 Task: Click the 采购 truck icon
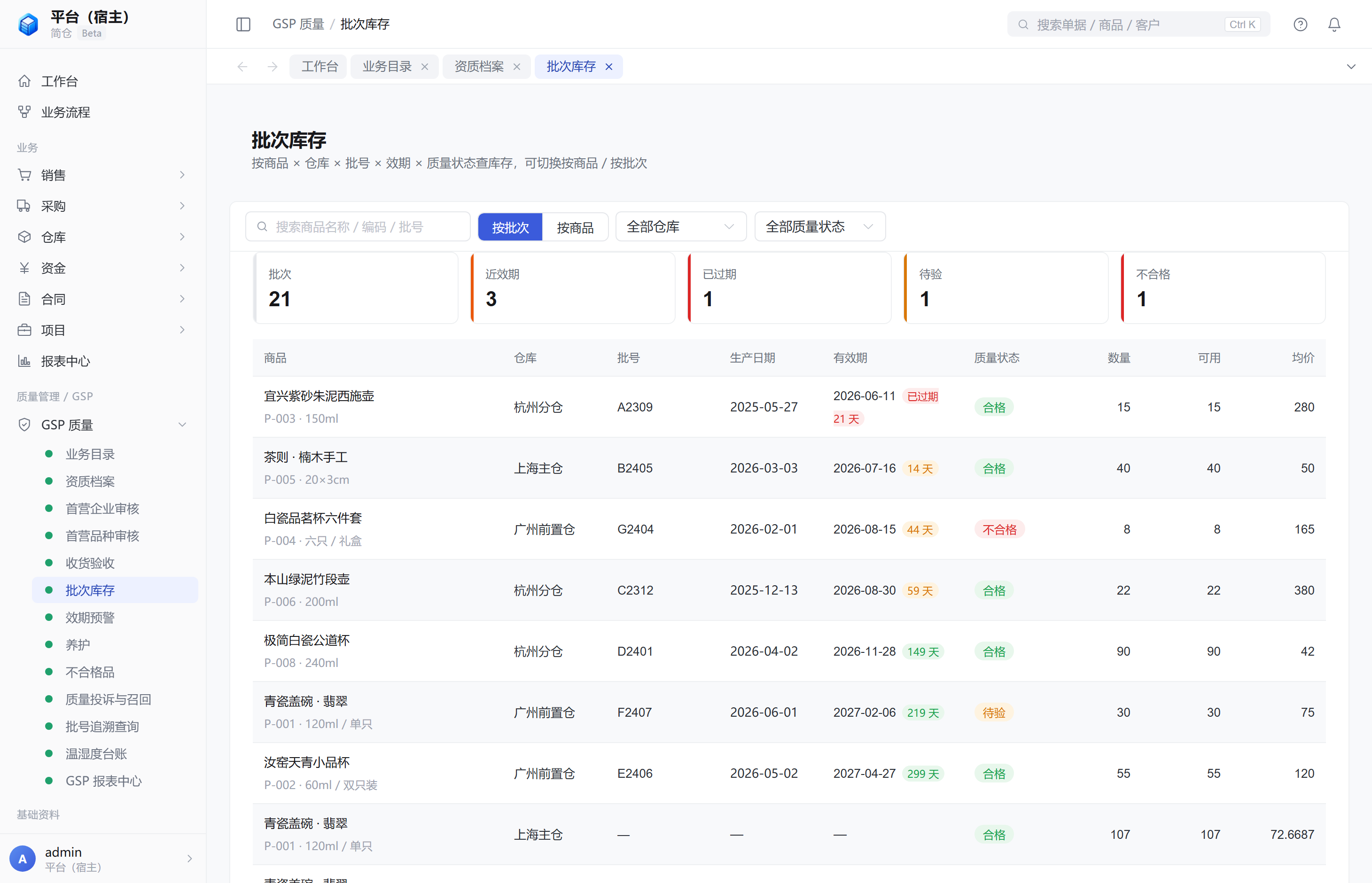tap(24, 206)
